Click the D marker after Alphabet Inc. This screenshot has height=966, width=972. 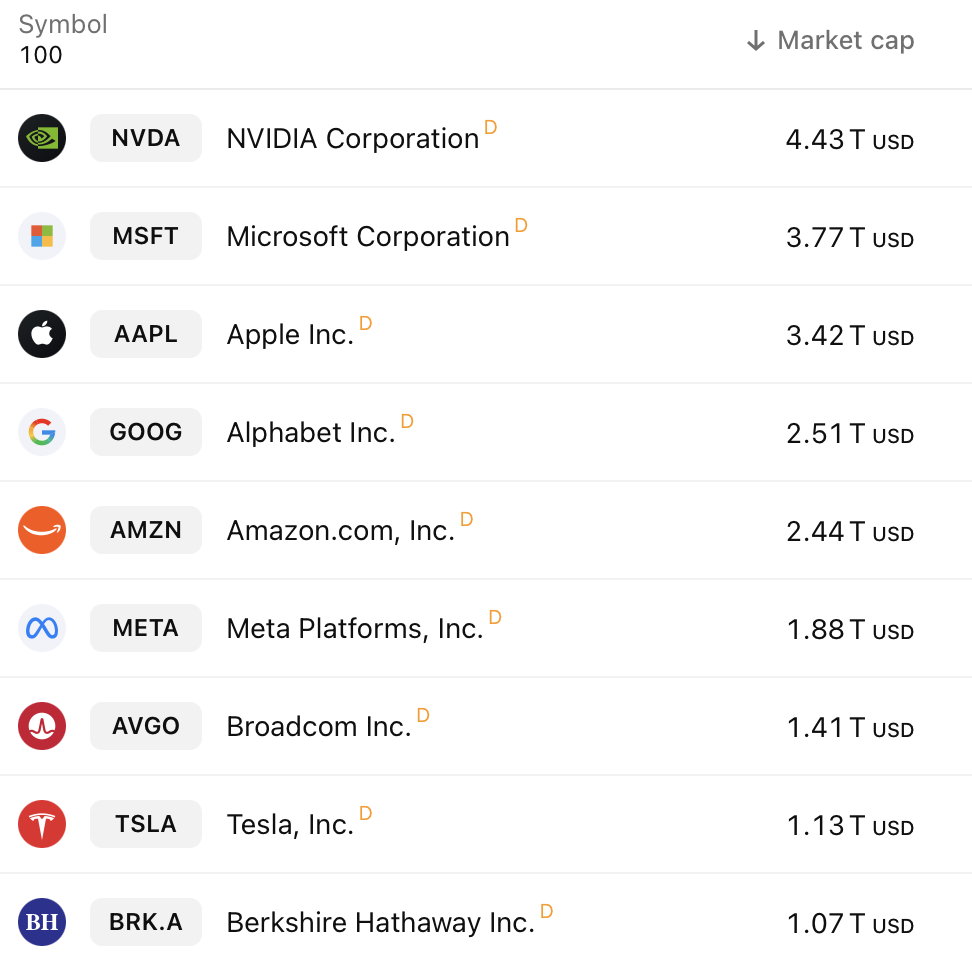(407, 421)
